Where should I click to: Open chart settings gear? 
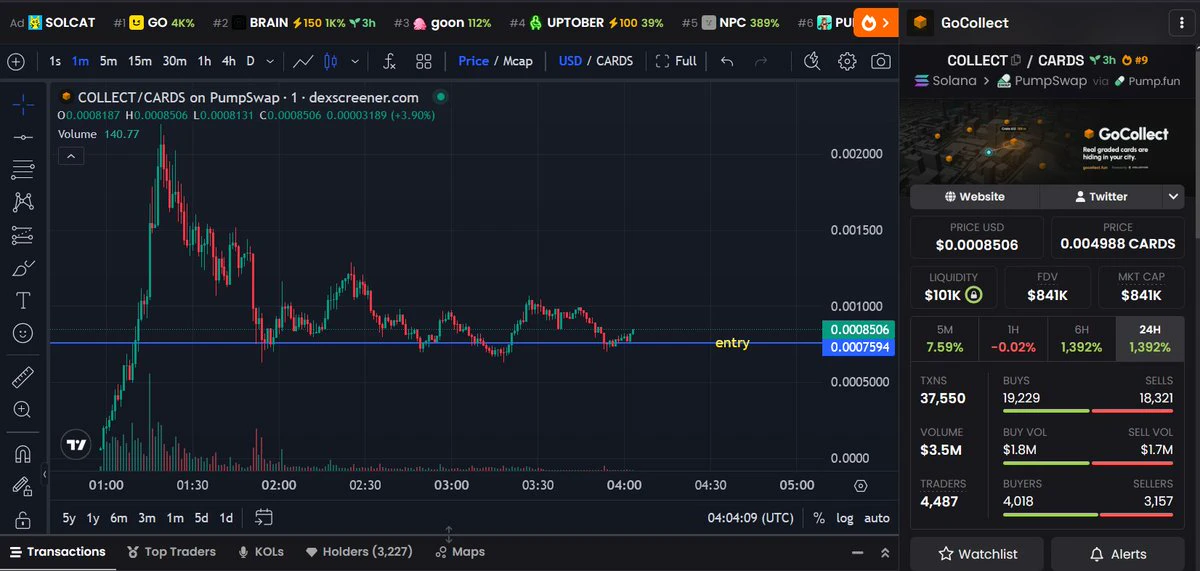[x=847, y=61]
